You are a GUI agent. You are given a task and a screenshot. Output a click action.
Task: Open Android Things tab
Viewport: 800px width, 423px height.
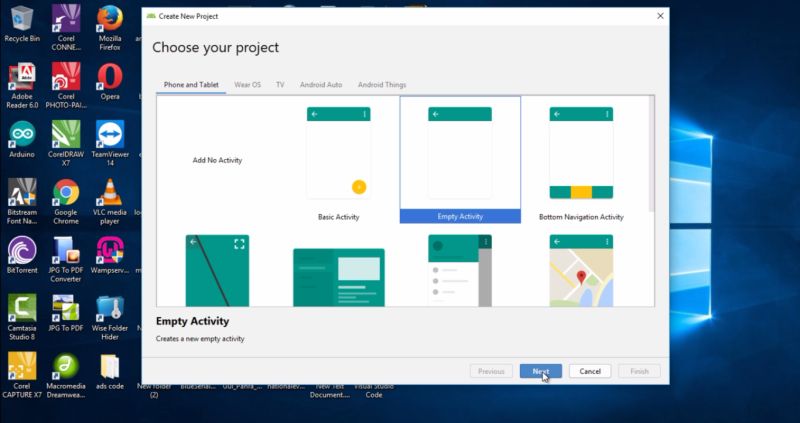[x=382, y=85]
